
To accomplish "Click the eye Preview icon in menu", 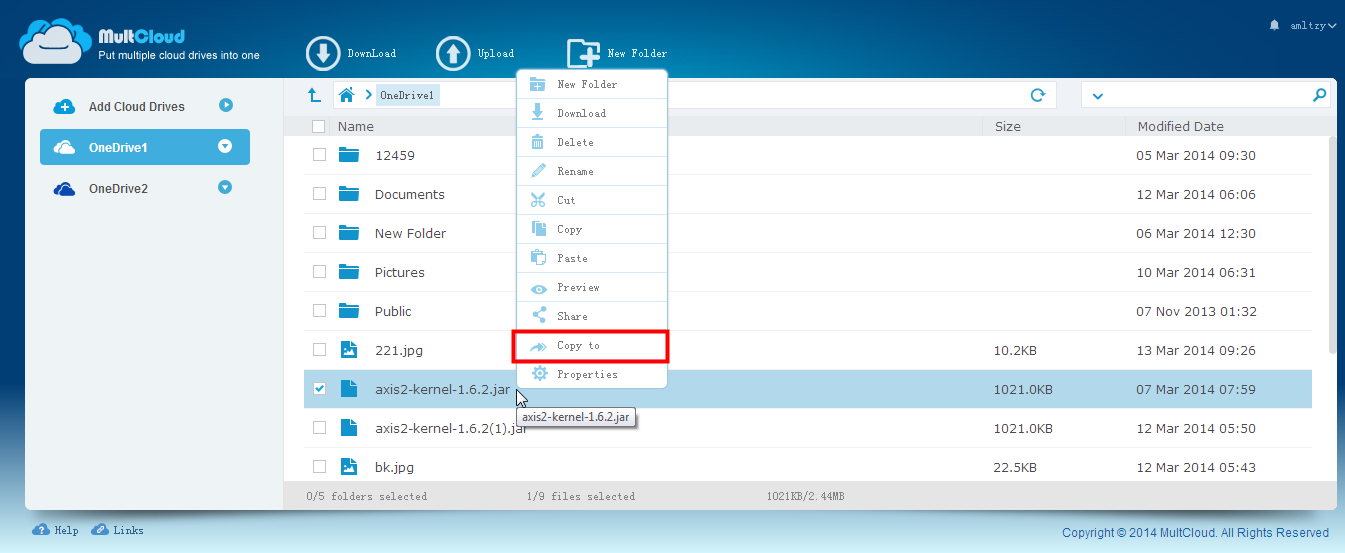I will pyautogui.click(x=539, y=287).
